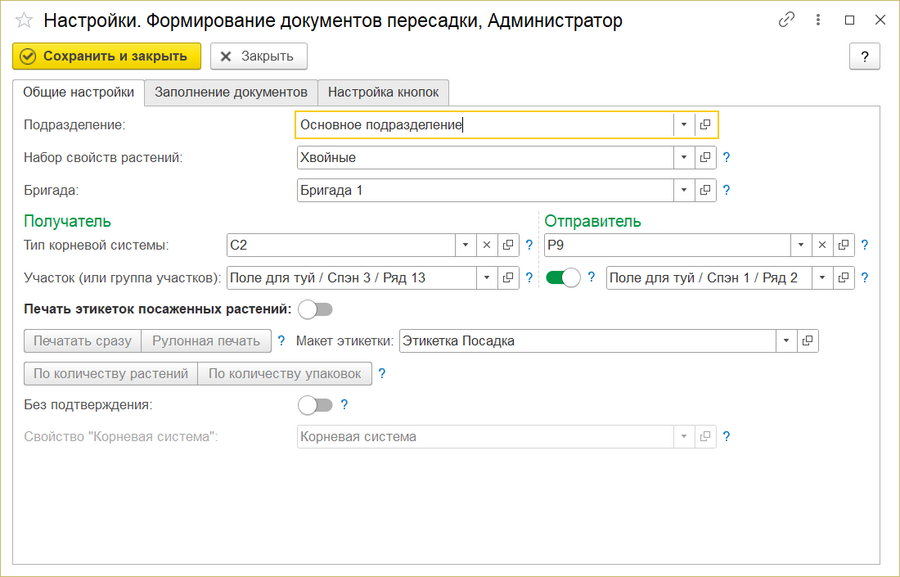Screen dimensions: 900x577
Task: Add window to favorites via star icon
Action: click(24, 21)
